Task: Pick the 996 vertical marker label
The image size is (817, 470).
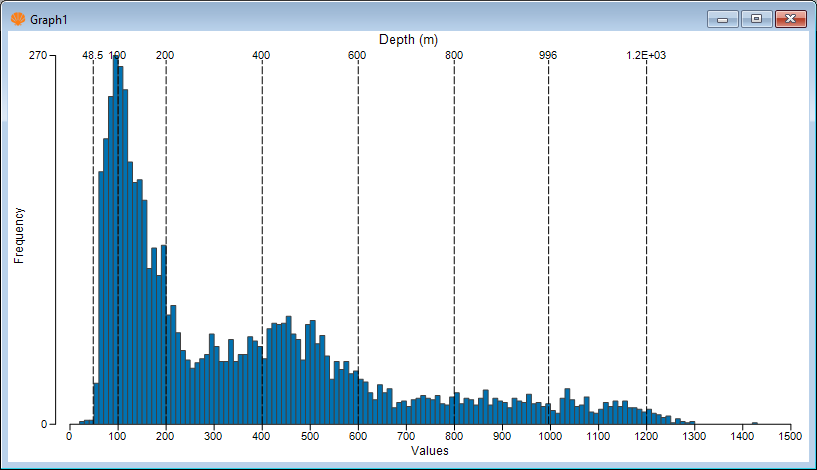Action: (x=548, y=56)
